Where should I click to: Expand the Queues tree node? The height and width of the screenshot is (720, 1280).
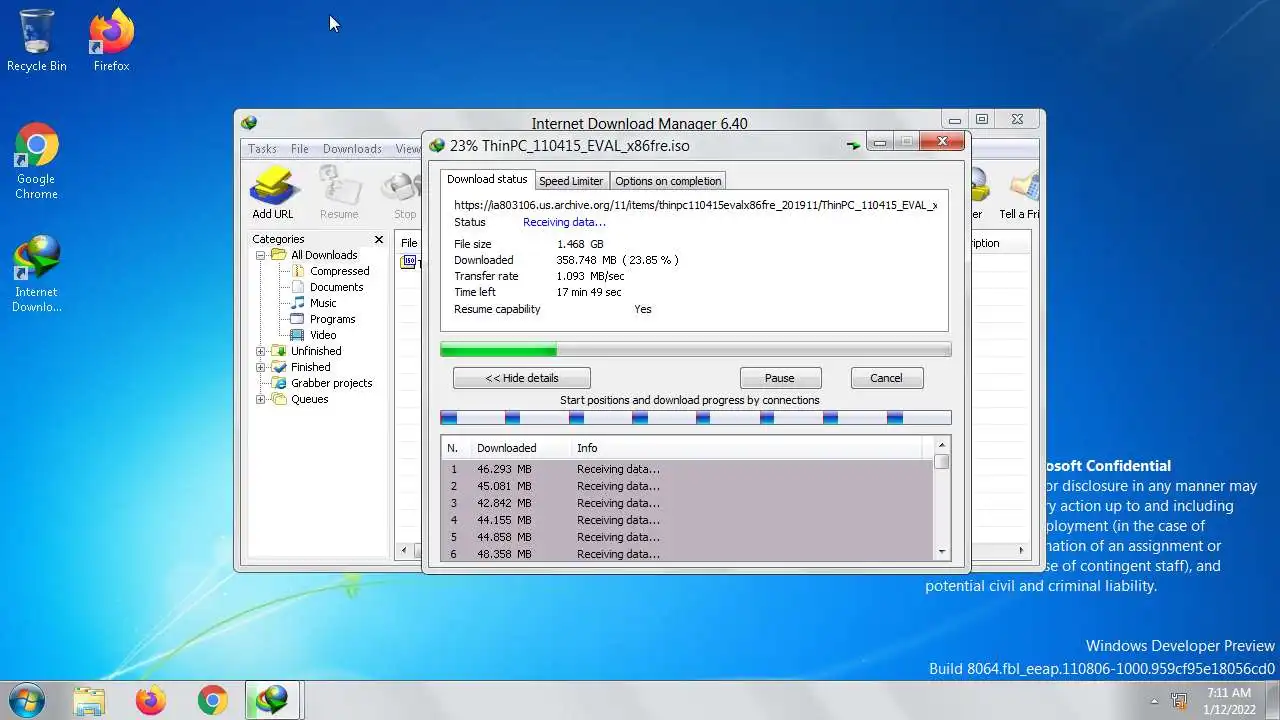tap(261, 399)
